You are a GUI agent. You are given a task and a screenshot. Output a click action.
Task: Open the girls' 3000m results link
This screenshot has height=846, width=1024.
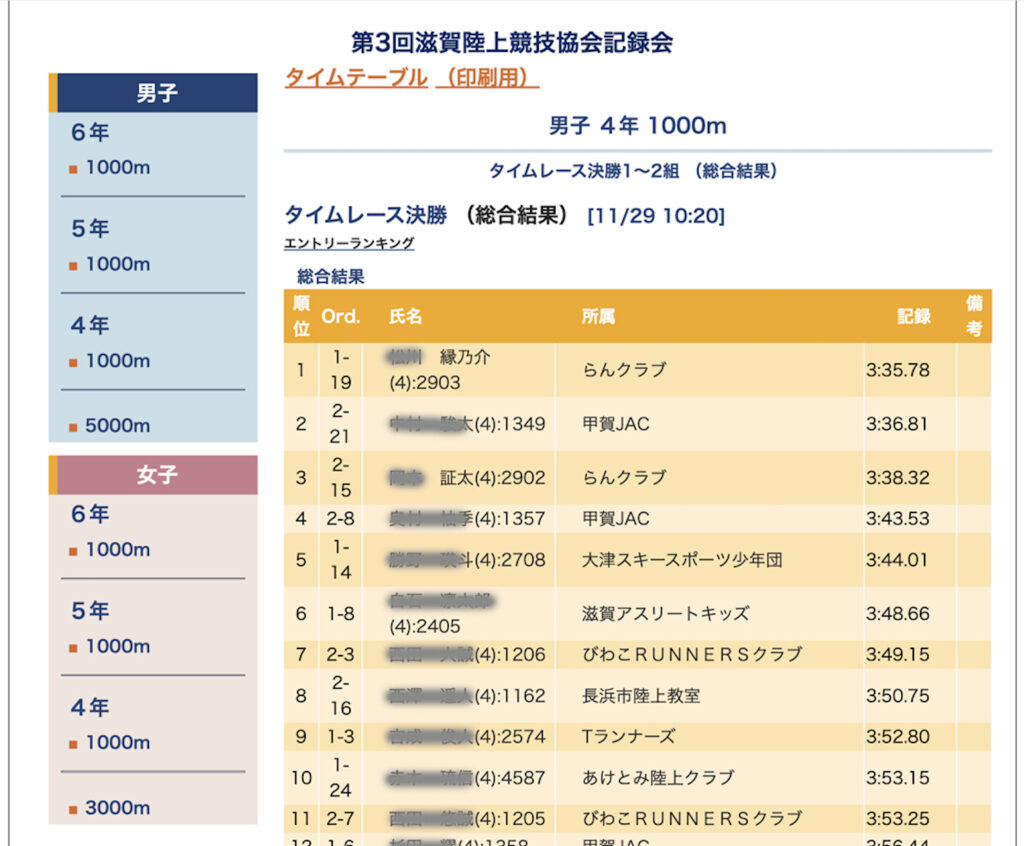(x=117, y=808)
